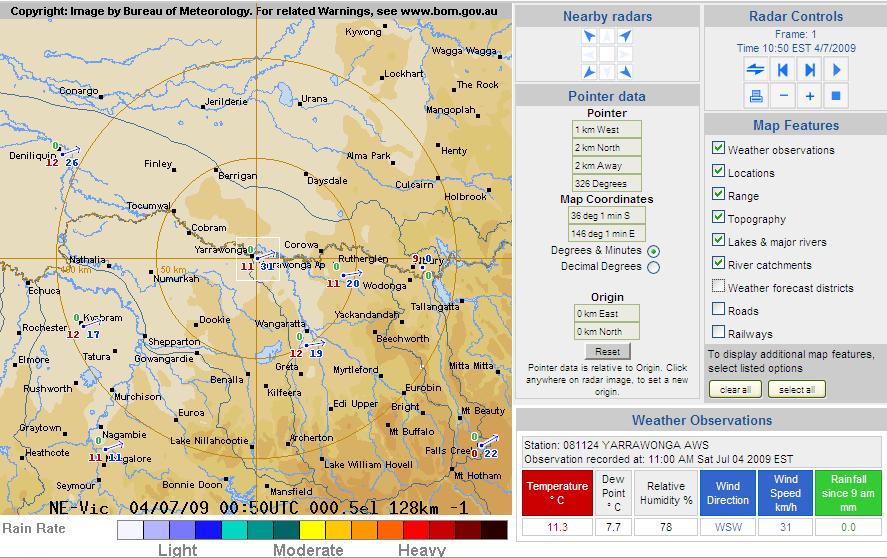Screen dimensions: 887x558
Task: Click the Origin '0 km North' field
Action: tap(607, 332)
